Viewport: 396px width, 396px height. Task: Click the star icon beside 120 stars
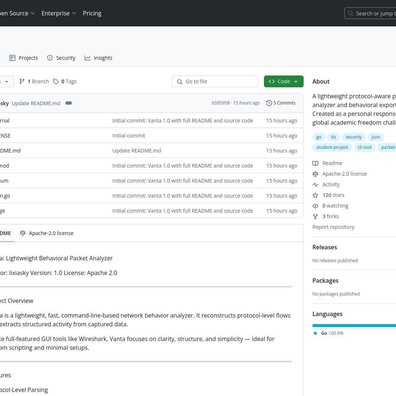click(x=315, y=195)
